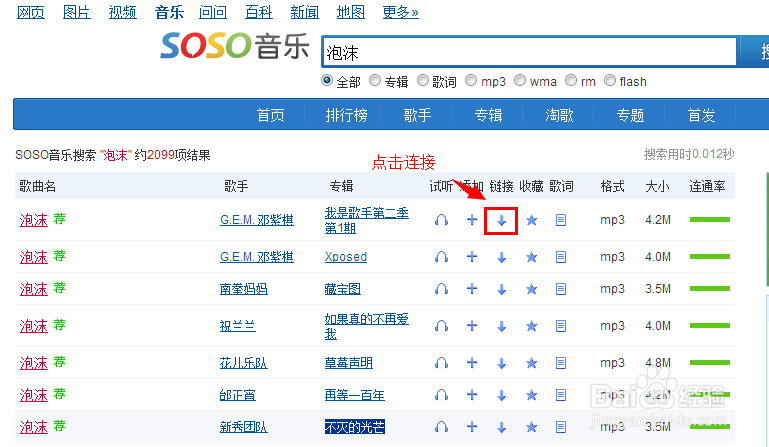Viewport: 769px width, 447px height.
Task: Play the G.E.M. 我是歌手第二季 row headphone icon
Action: tap(441, 220)
